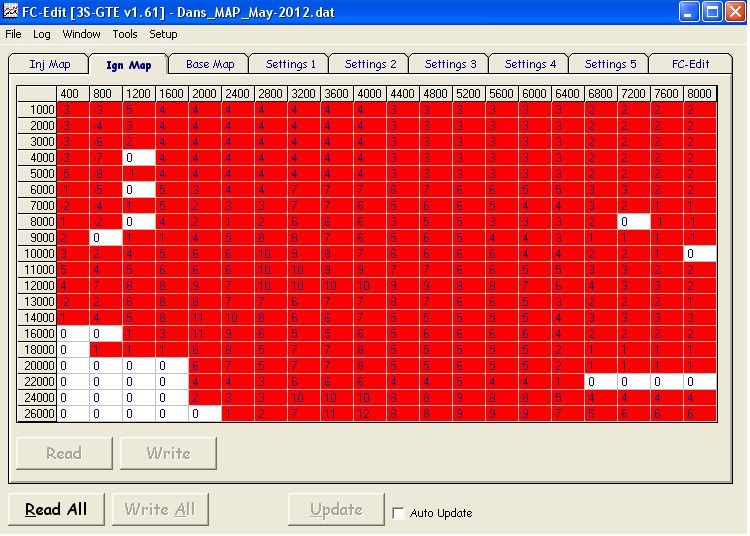The image size is (750, 536).
Task: Select the Settings 1 tab
Action: (290, 64)
